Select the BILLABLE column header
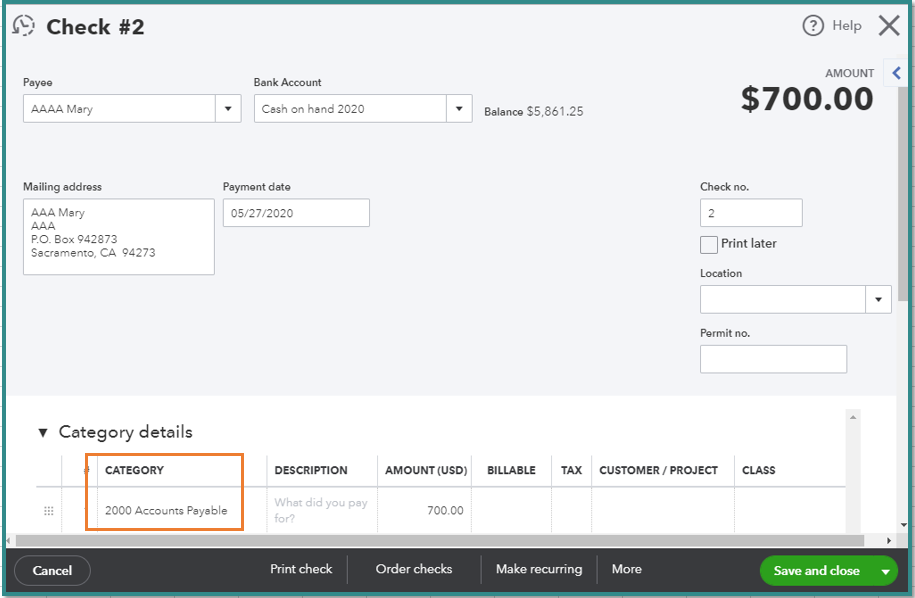This screenshot has height=598, width=915. point(511,470)
